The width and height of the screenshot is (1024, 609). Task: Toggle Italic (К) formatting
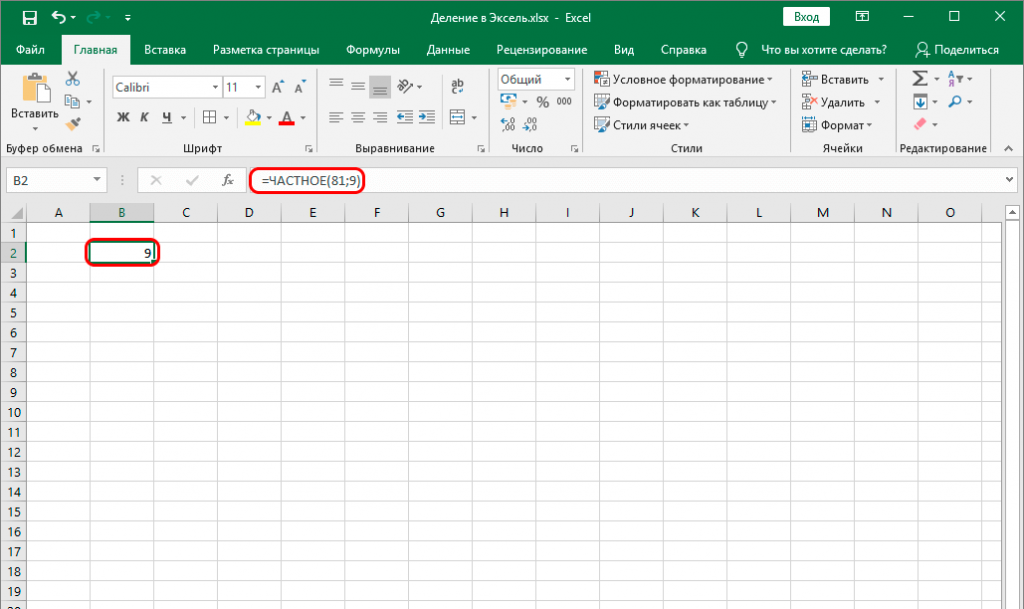(146, 117)
